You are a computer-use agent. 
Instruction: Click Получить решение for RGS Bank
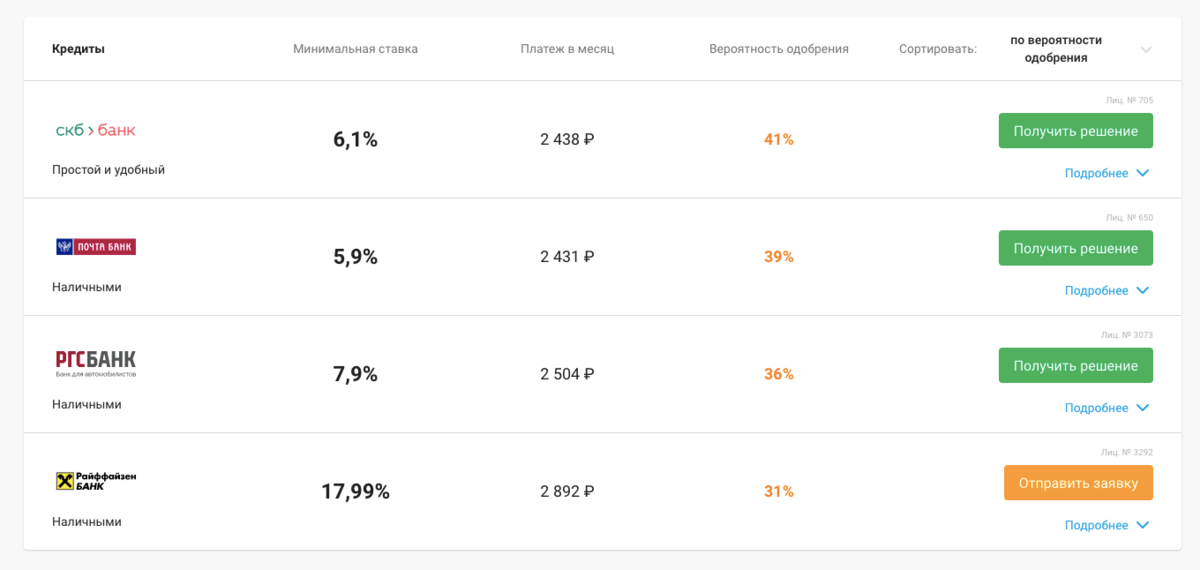(1076, 365)
